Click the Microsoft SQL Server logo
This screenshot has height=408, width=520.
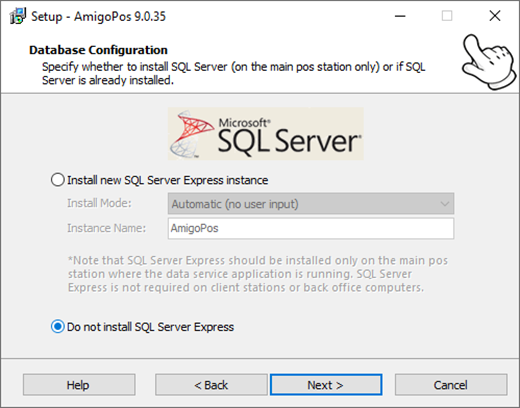tap(265, 133)
